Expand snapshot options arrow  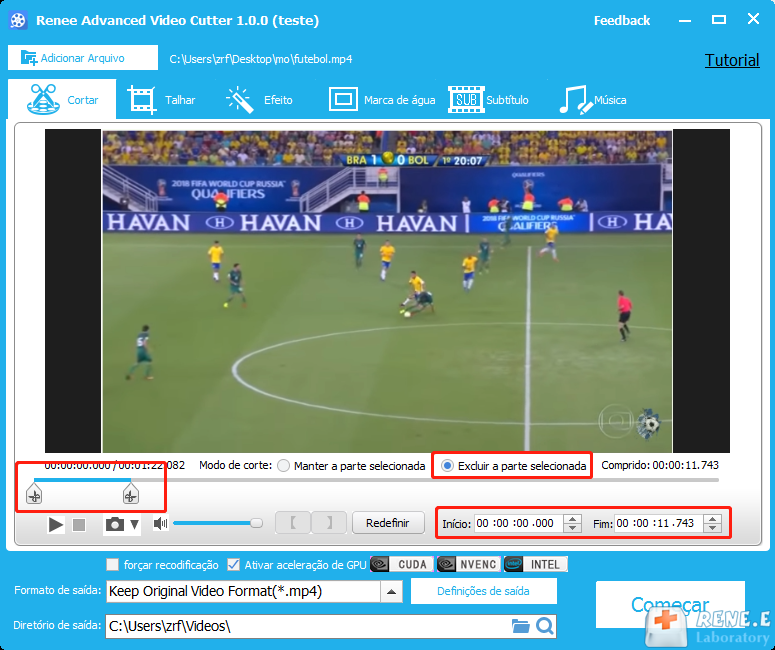134,524
